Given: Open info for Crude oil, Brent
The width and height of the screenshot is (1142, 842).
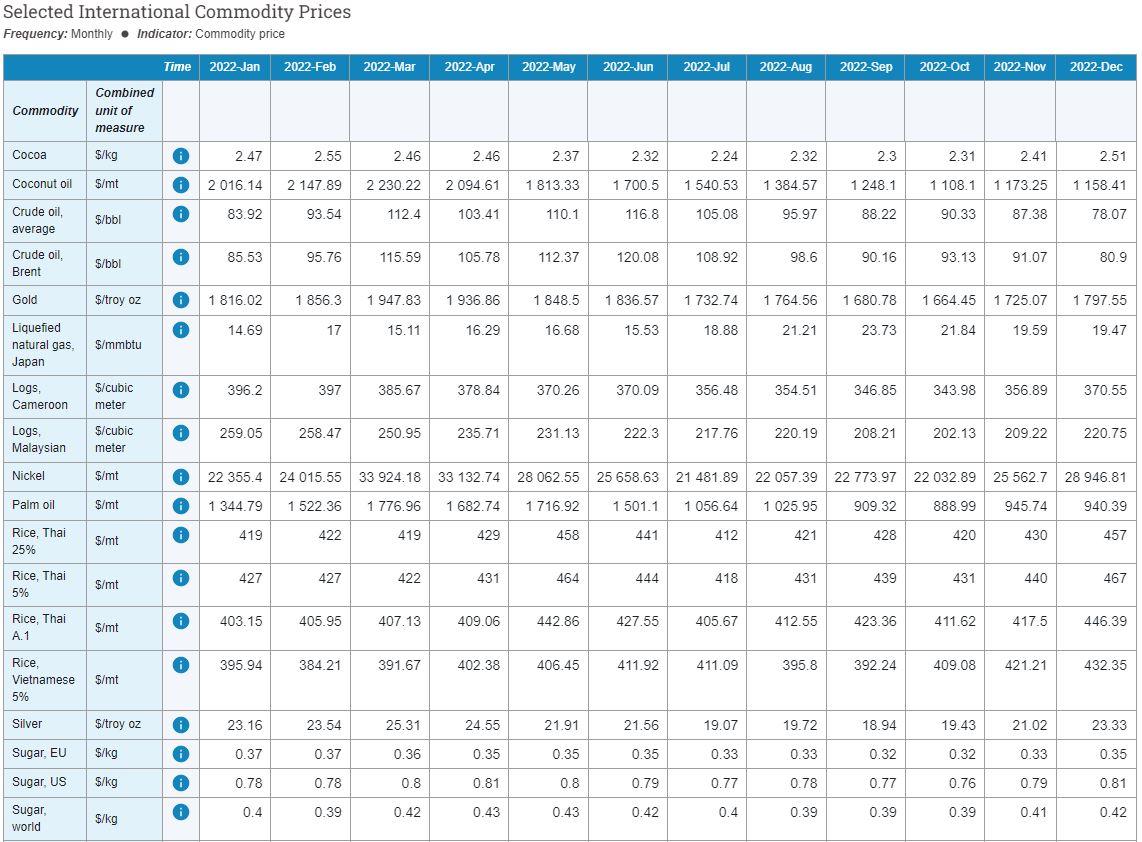Looking at the screenshot, I should 181,257.
